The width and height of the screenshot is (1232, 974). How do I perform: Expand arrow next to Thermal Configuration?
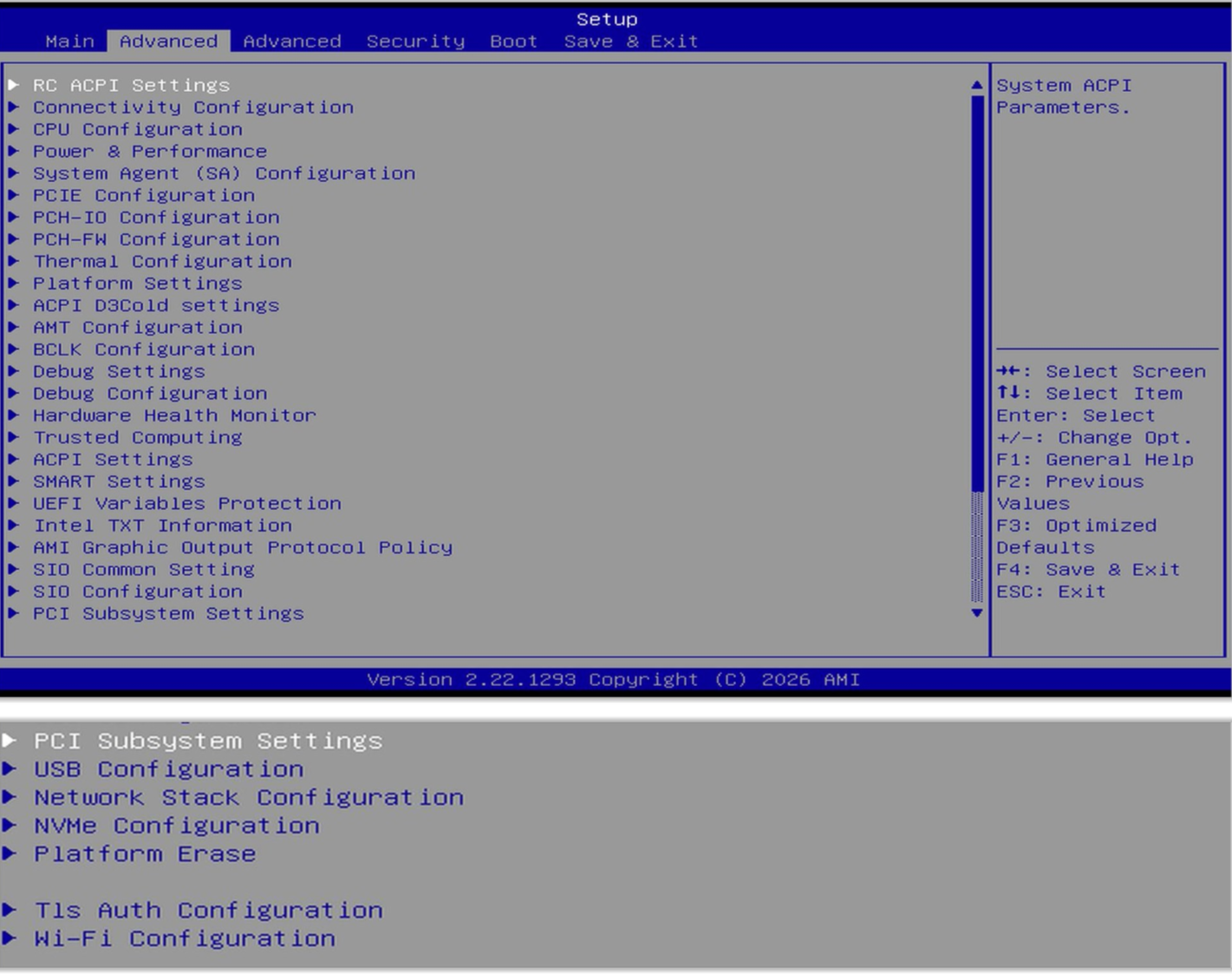(x=13, y=261)
